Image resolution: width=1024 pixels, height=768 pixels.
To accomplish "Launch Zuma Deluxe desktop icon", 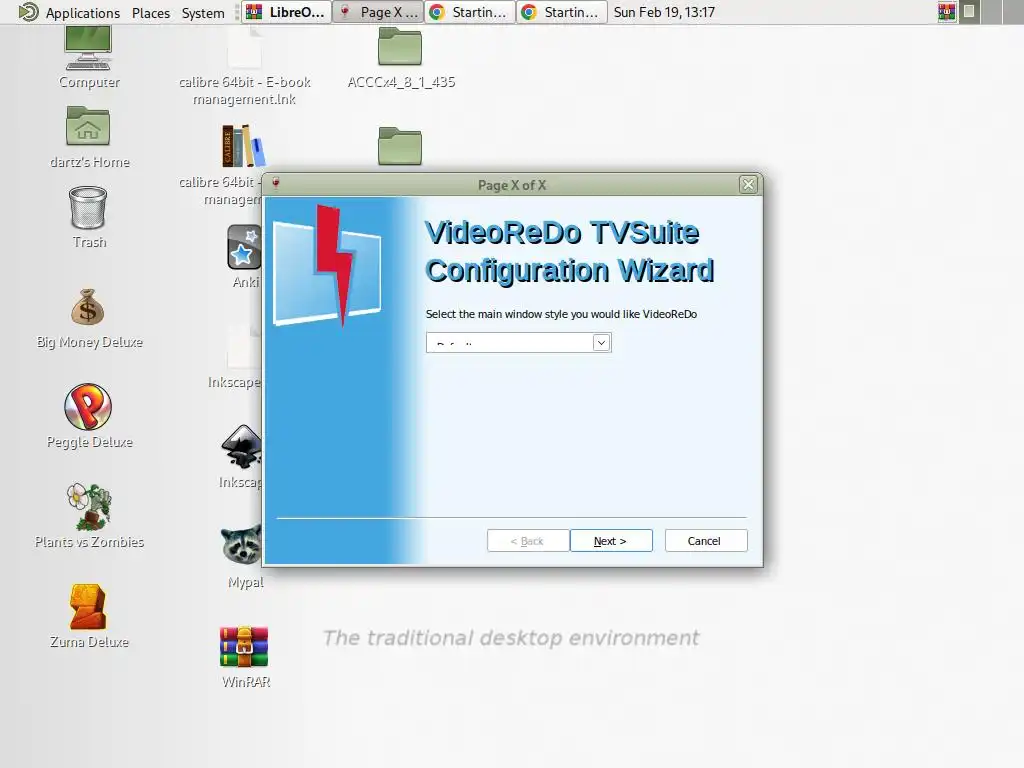I will (x=88, y=606).
